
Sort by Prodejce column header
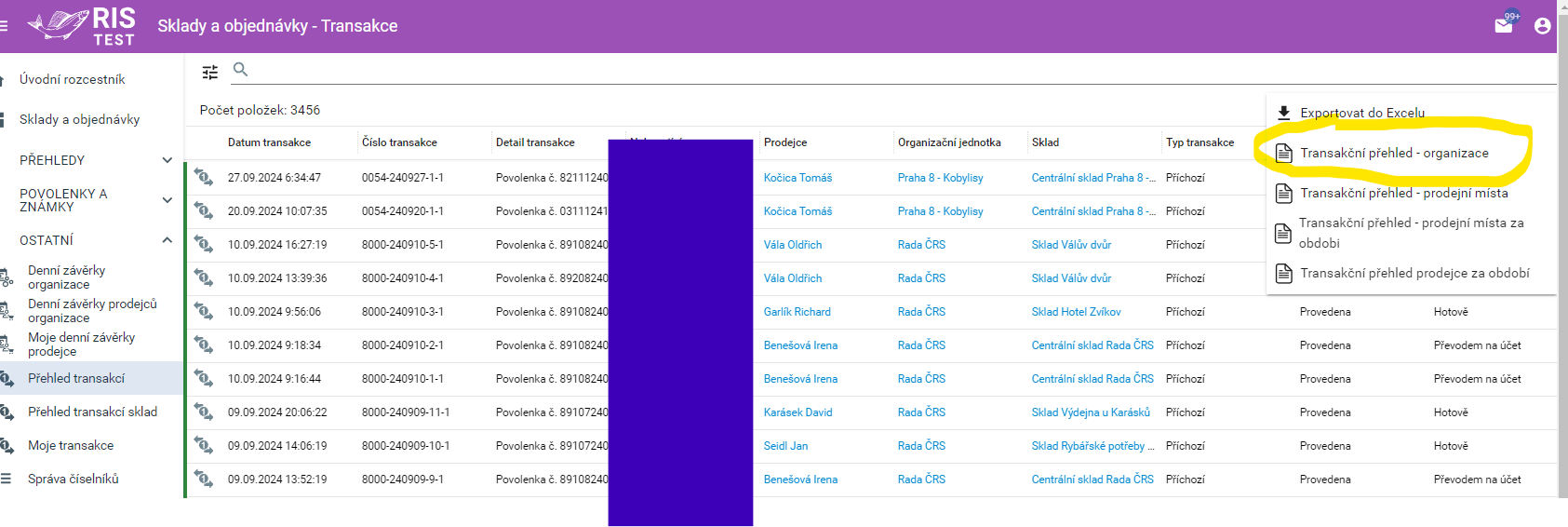(x=785, y=142)
